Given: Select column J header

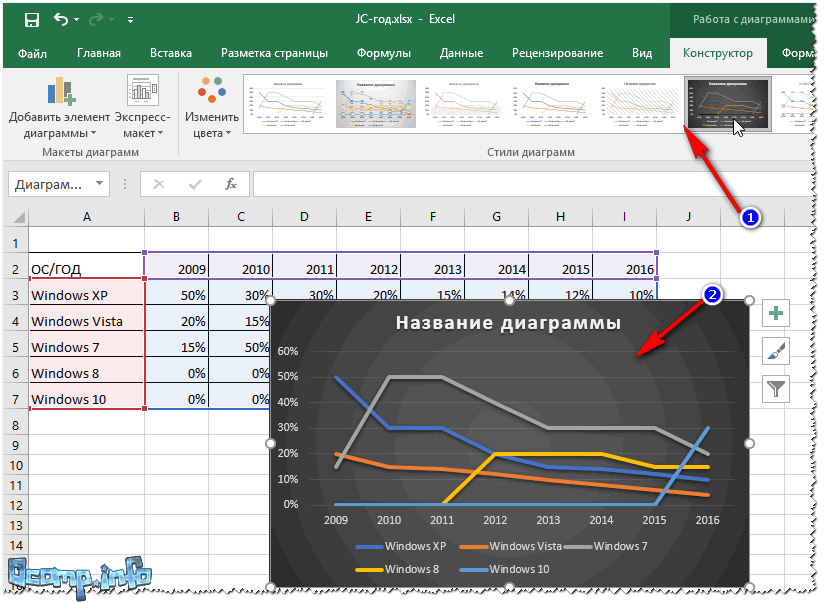Looking at the screenshot, I should tap(689, 217).
